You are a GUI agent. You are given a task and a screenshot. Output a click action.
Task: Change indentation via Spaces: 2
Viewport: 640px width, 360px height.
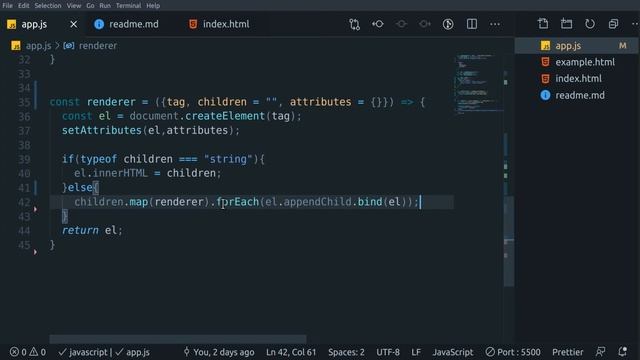click(x=346, y=352)
